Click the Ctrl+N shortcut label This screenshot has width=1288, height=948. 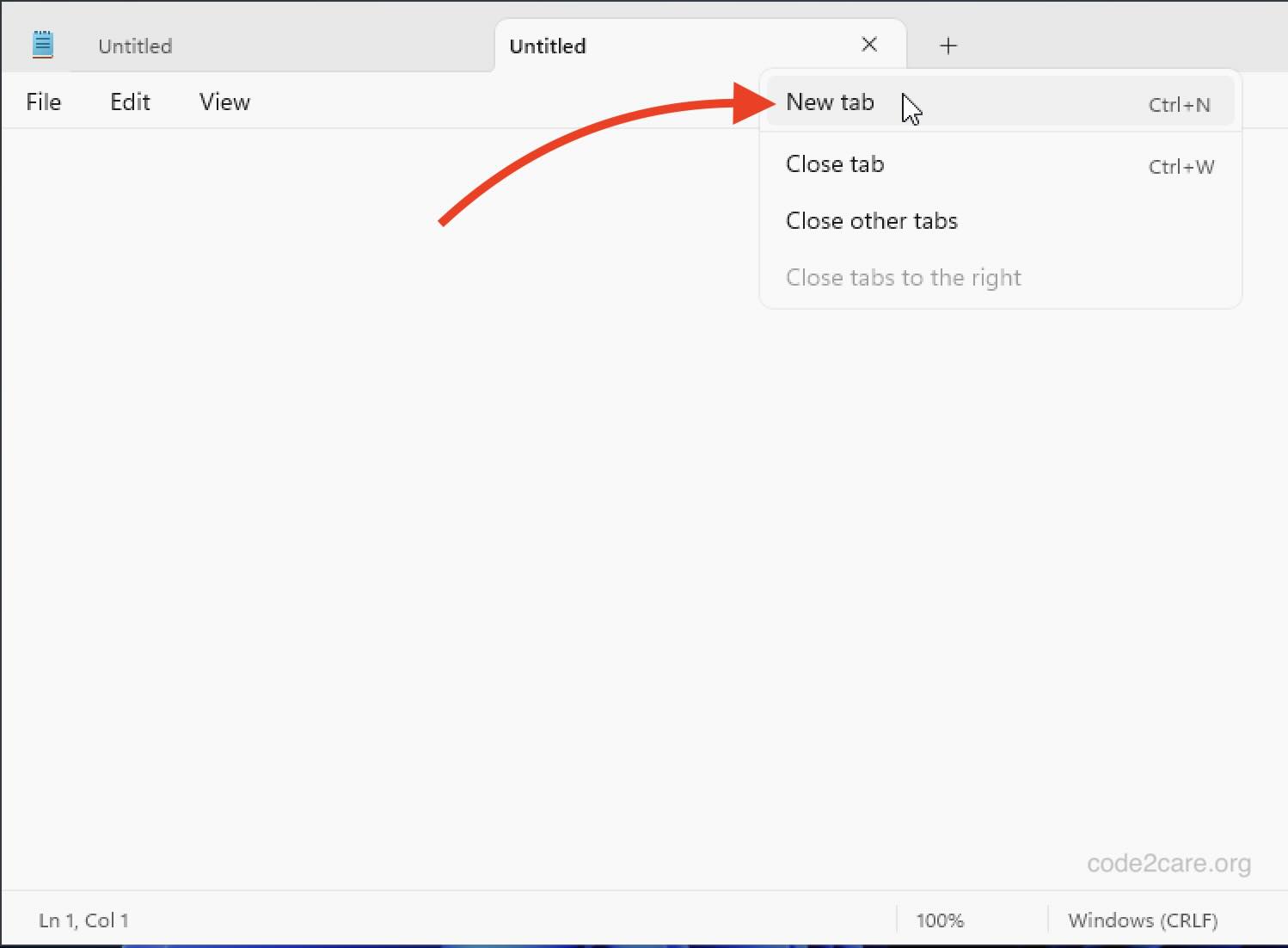pos(1179,103)
